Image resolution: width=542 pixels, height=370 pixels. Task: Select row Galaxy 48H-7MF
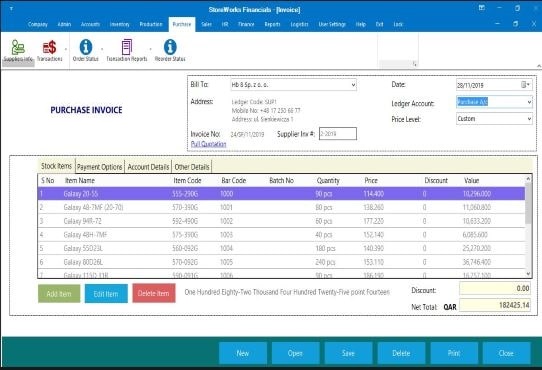[x=281, y=235]
